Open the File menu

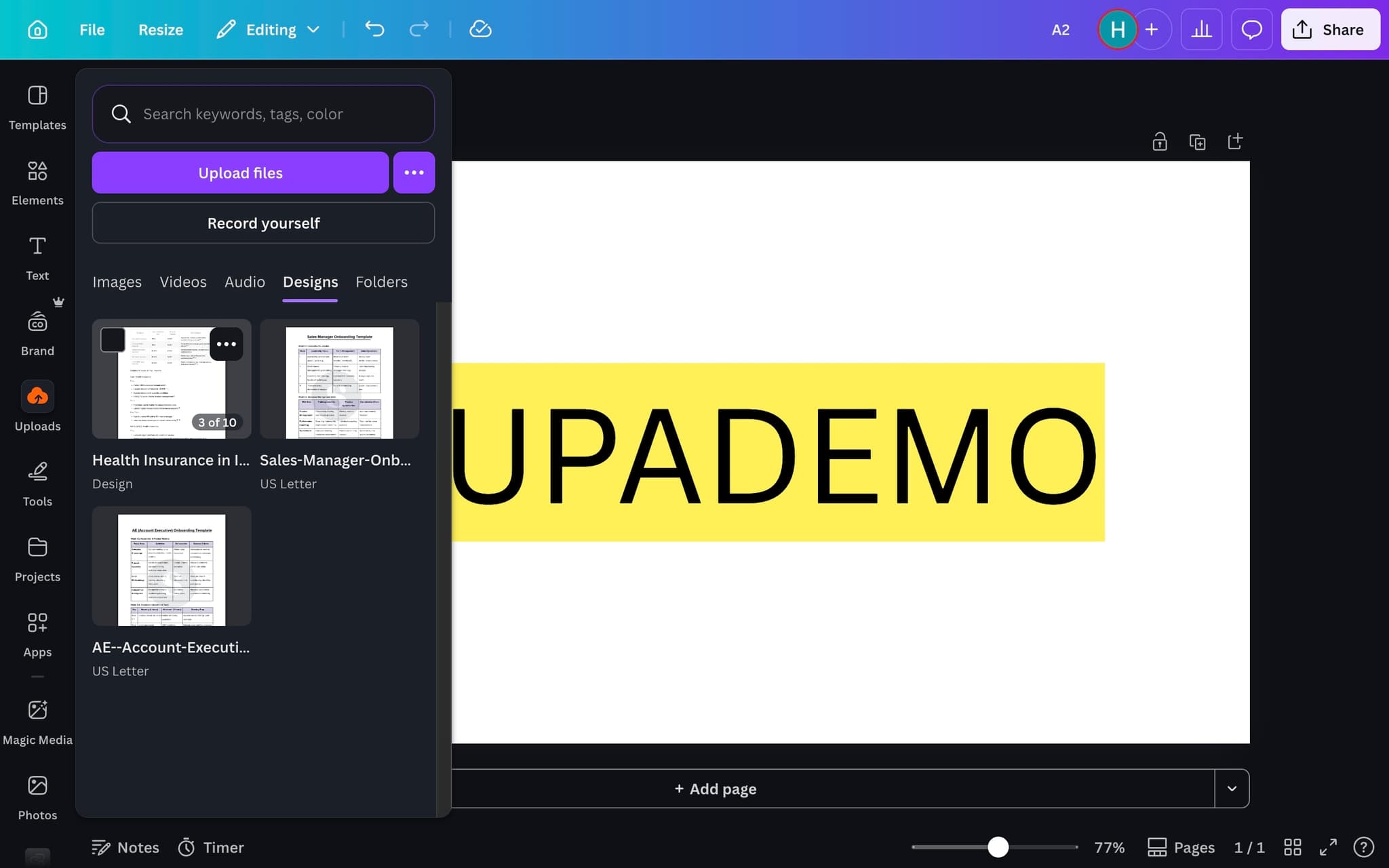pos(92,29)
